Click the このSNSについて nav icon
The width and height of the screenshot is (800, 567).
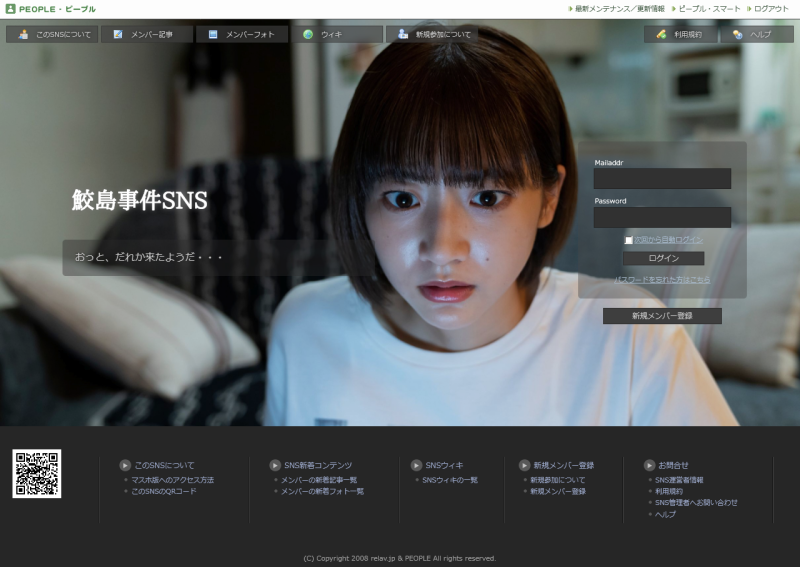click(23, 34)
